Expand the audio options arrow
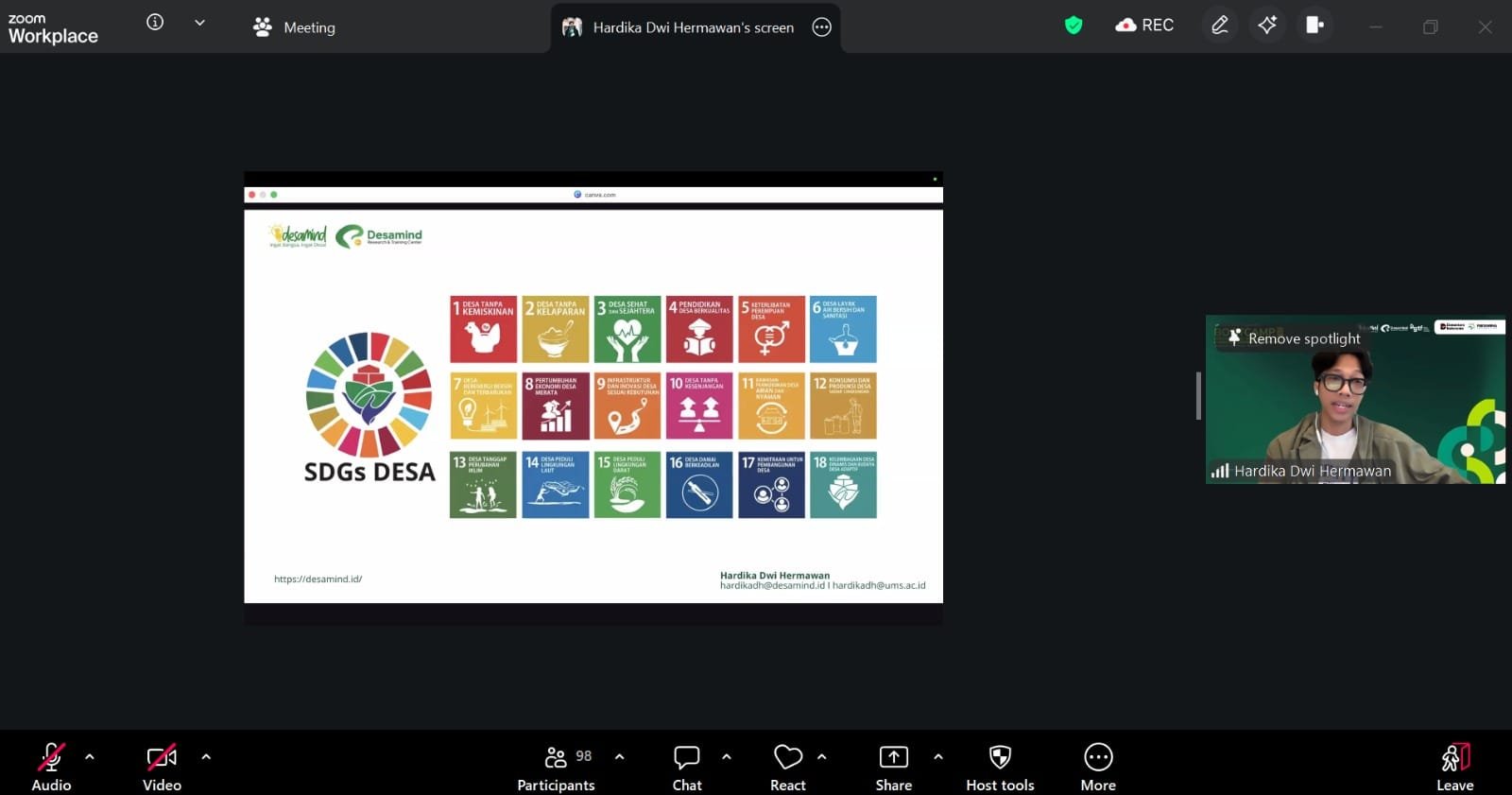Image resolution: width=1512 pixels, height=795 pixels. [90, 756]
